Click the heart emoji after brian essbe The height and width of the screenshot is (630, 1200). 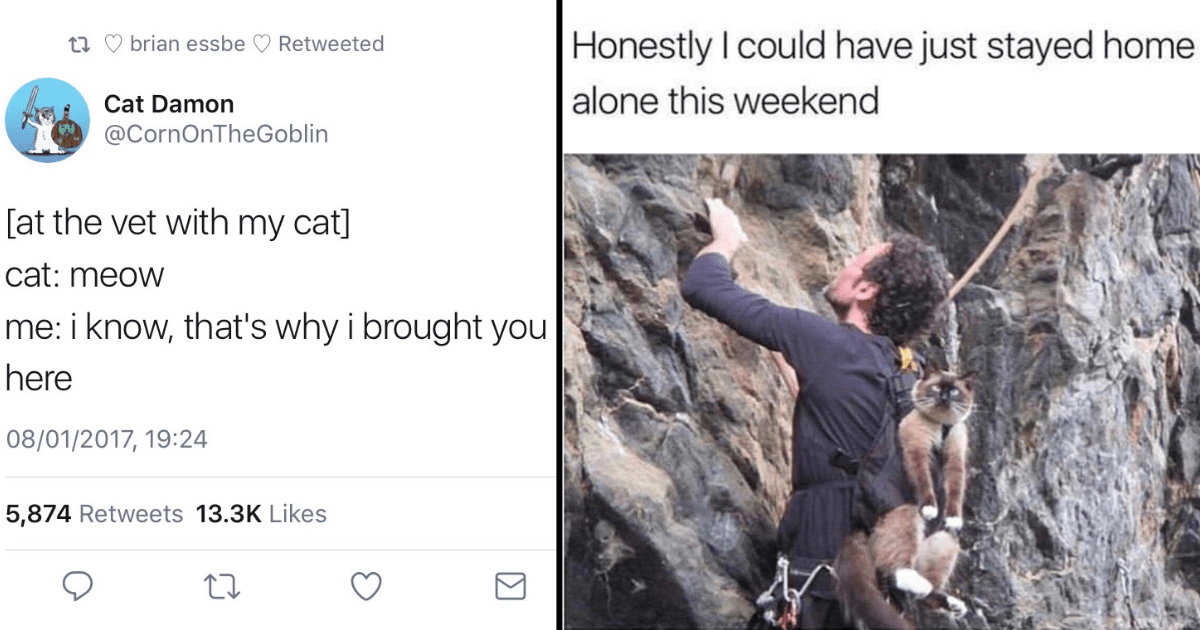click(262, 44)
